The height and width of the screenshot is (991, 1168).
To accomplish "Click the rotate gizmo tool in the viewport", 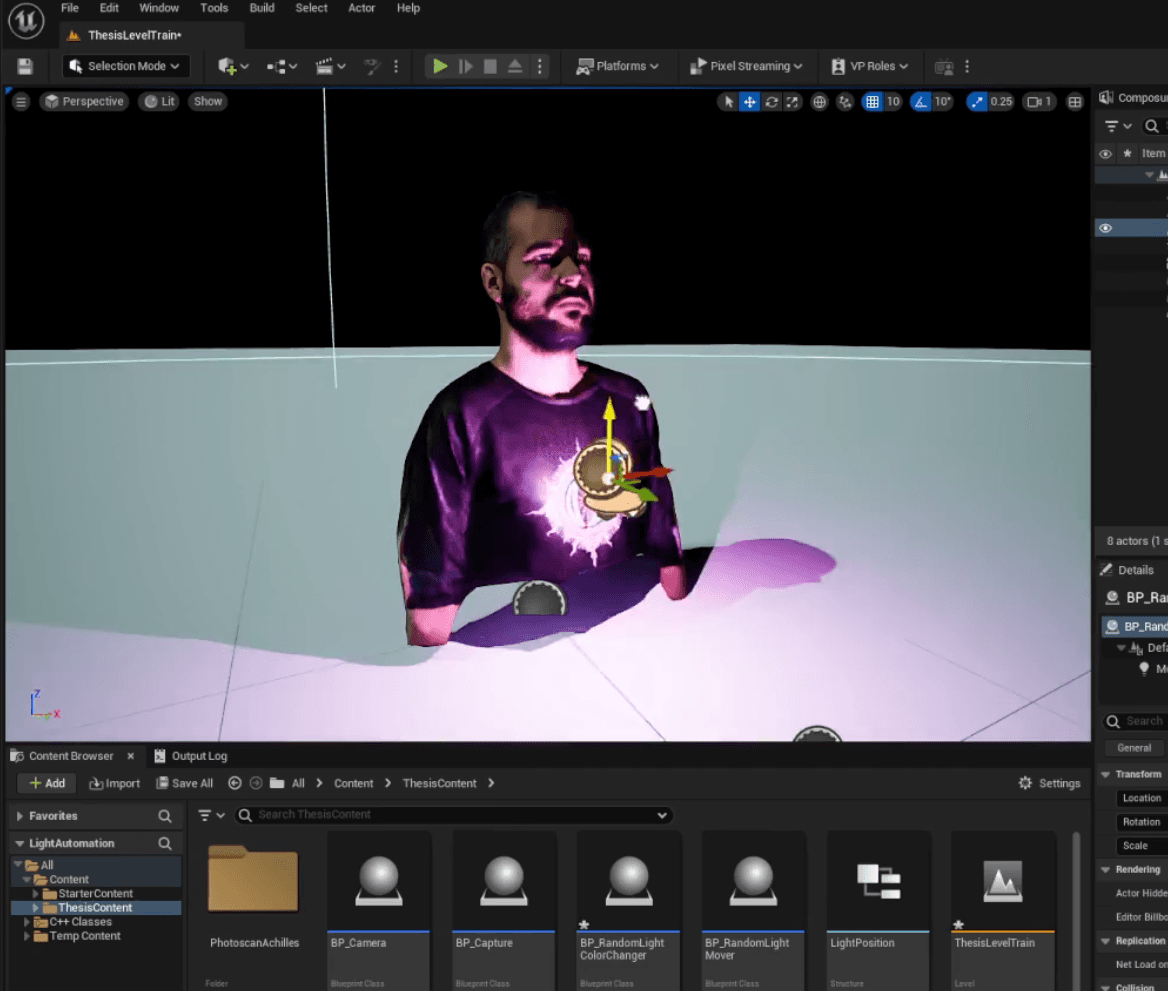I will 771,102.
